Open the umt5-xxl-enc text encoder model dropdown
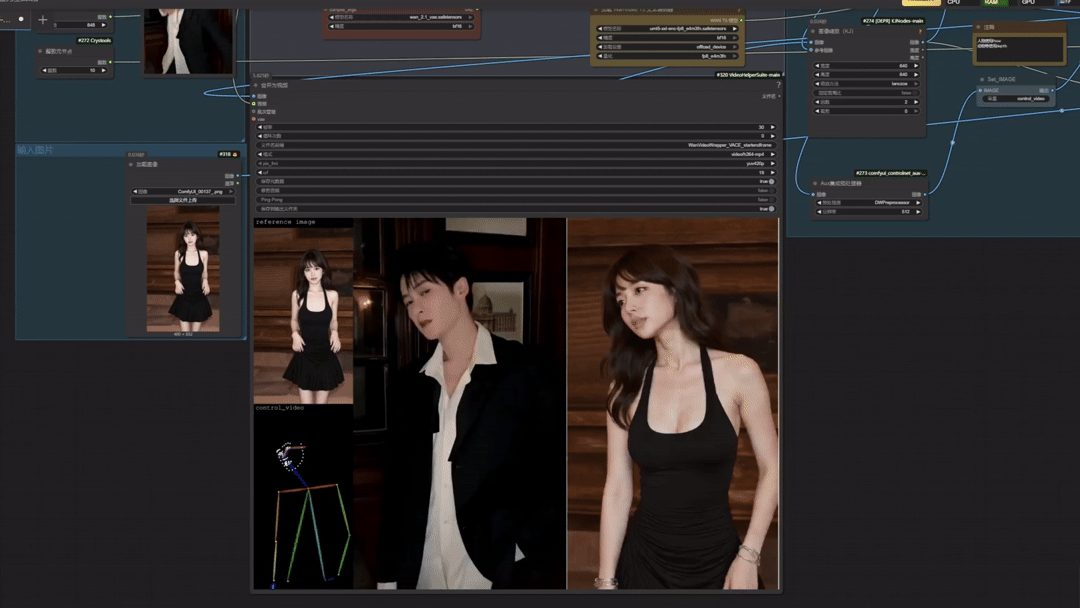 (667, 29)
